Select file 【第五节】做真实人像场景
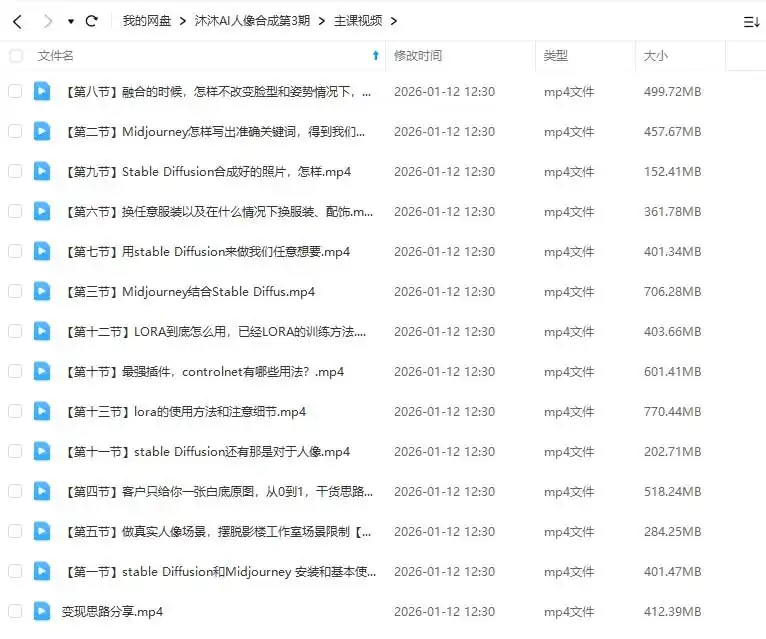 point(218,532)
